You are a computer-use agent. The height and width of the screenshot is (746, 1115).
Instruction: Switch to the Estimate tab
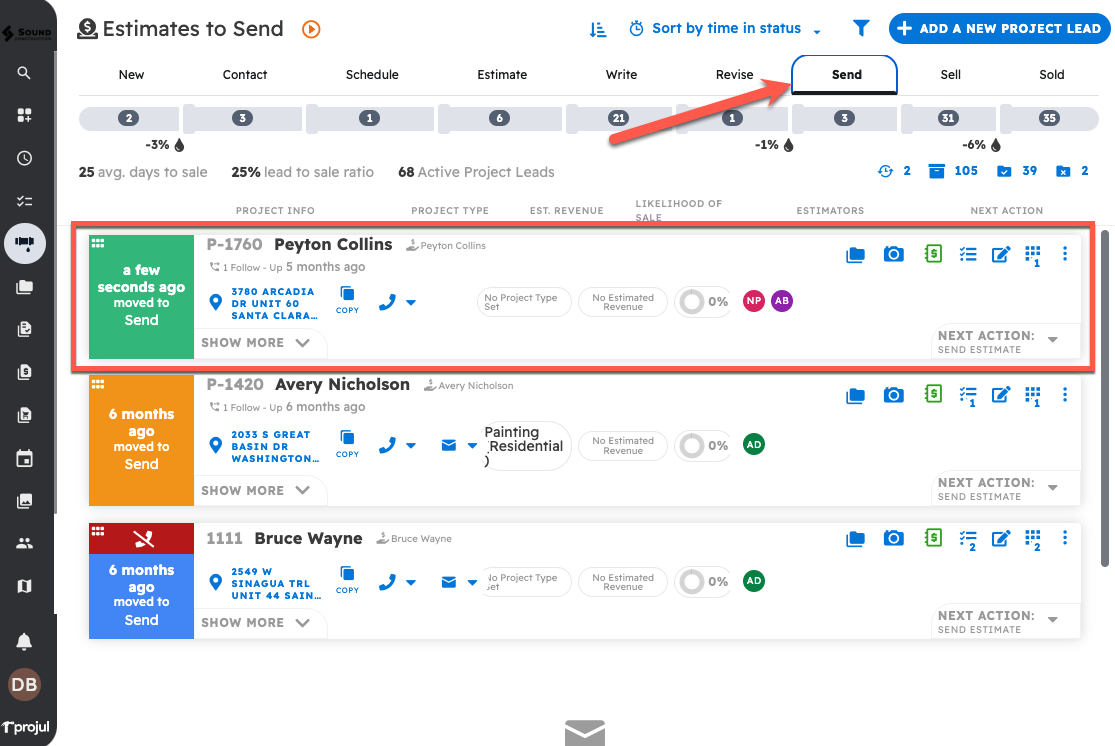pos(502,75)
